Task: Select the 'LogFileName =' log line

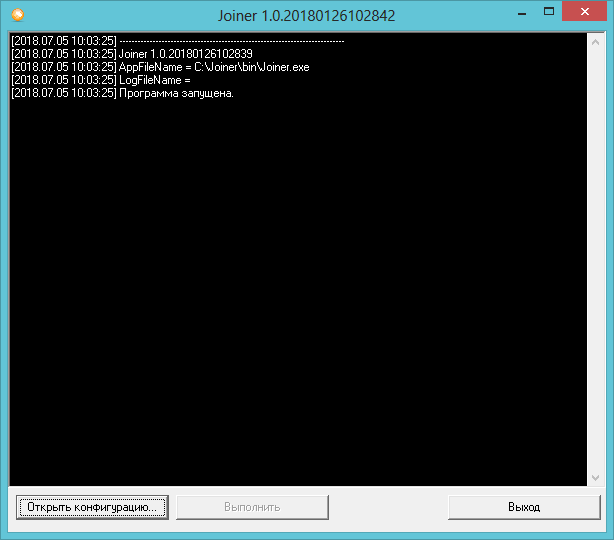Action: (x=101, y=80)
